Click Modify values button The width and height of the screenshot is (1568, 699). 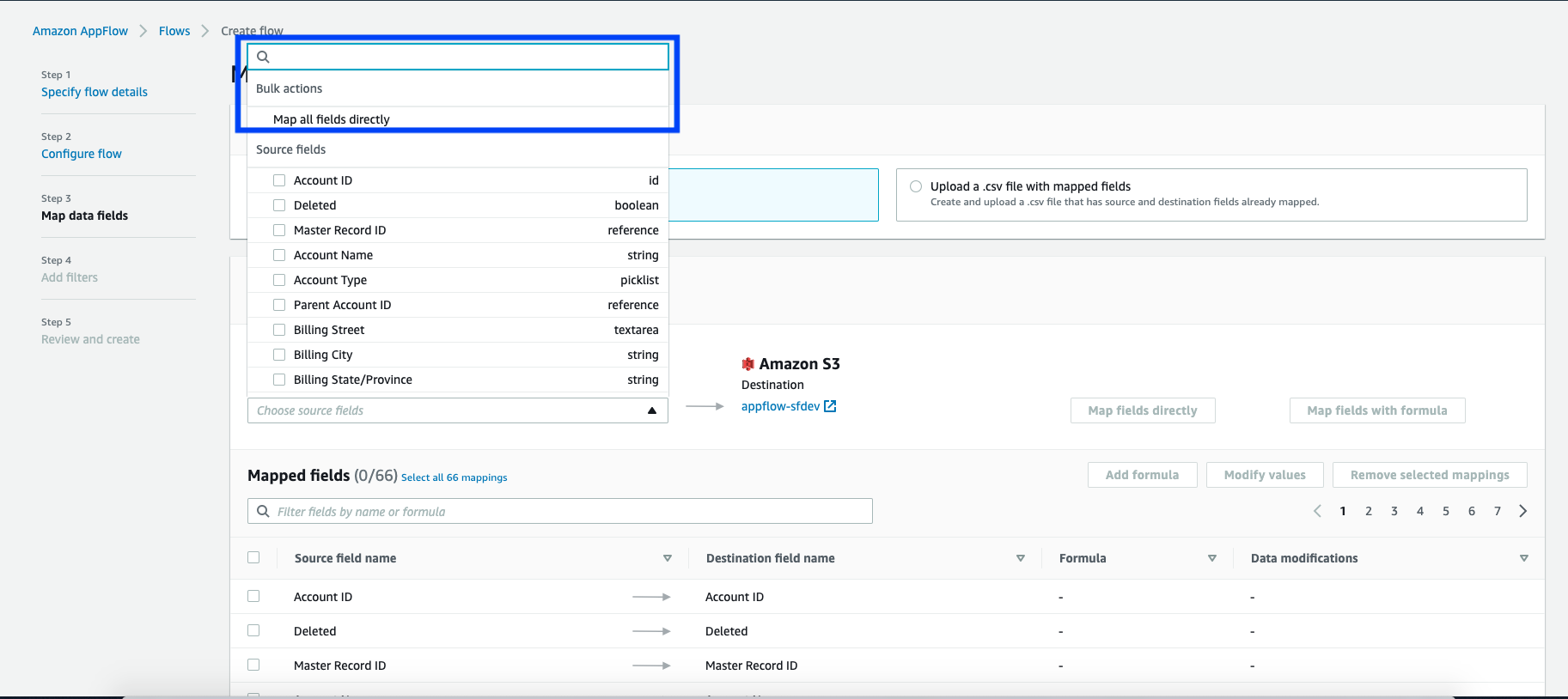(1265, 475)
